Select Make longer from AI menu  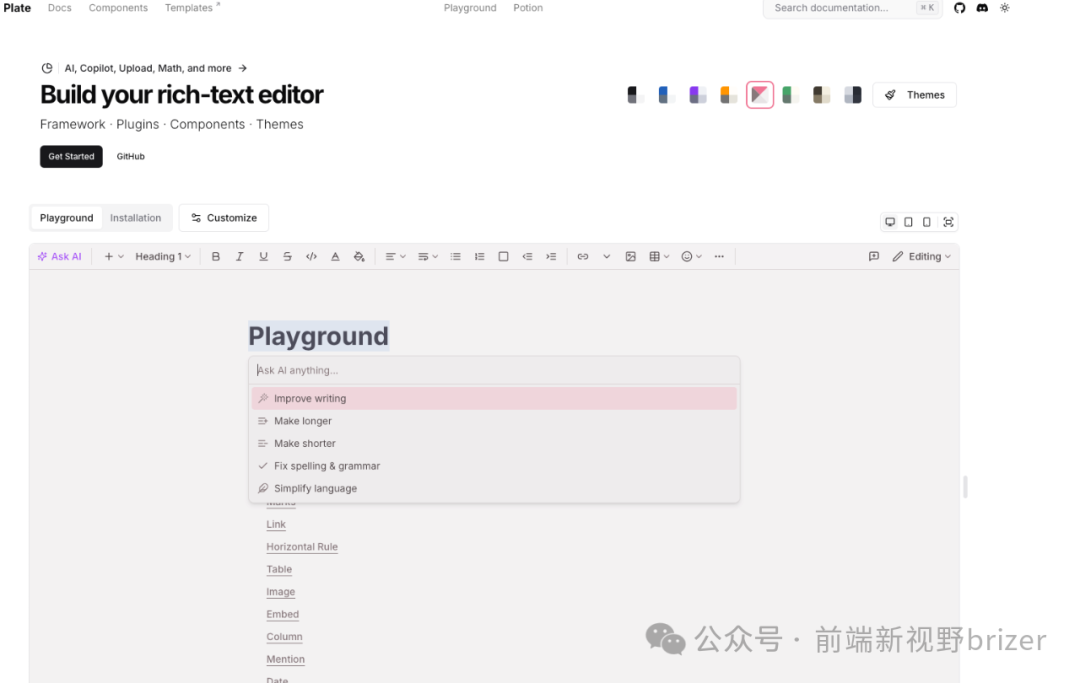pyautogui.click(x=494, y=421)
